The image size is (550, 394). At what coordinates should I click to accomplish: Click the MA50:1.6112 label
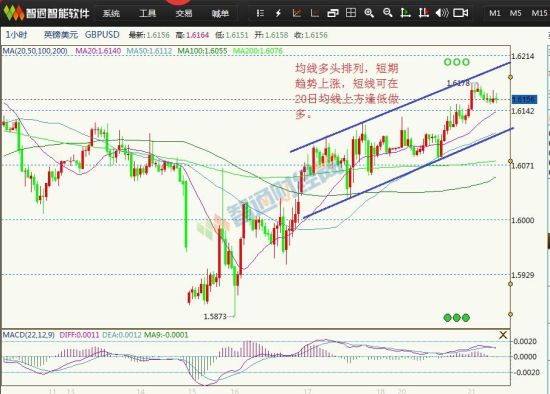149,51
